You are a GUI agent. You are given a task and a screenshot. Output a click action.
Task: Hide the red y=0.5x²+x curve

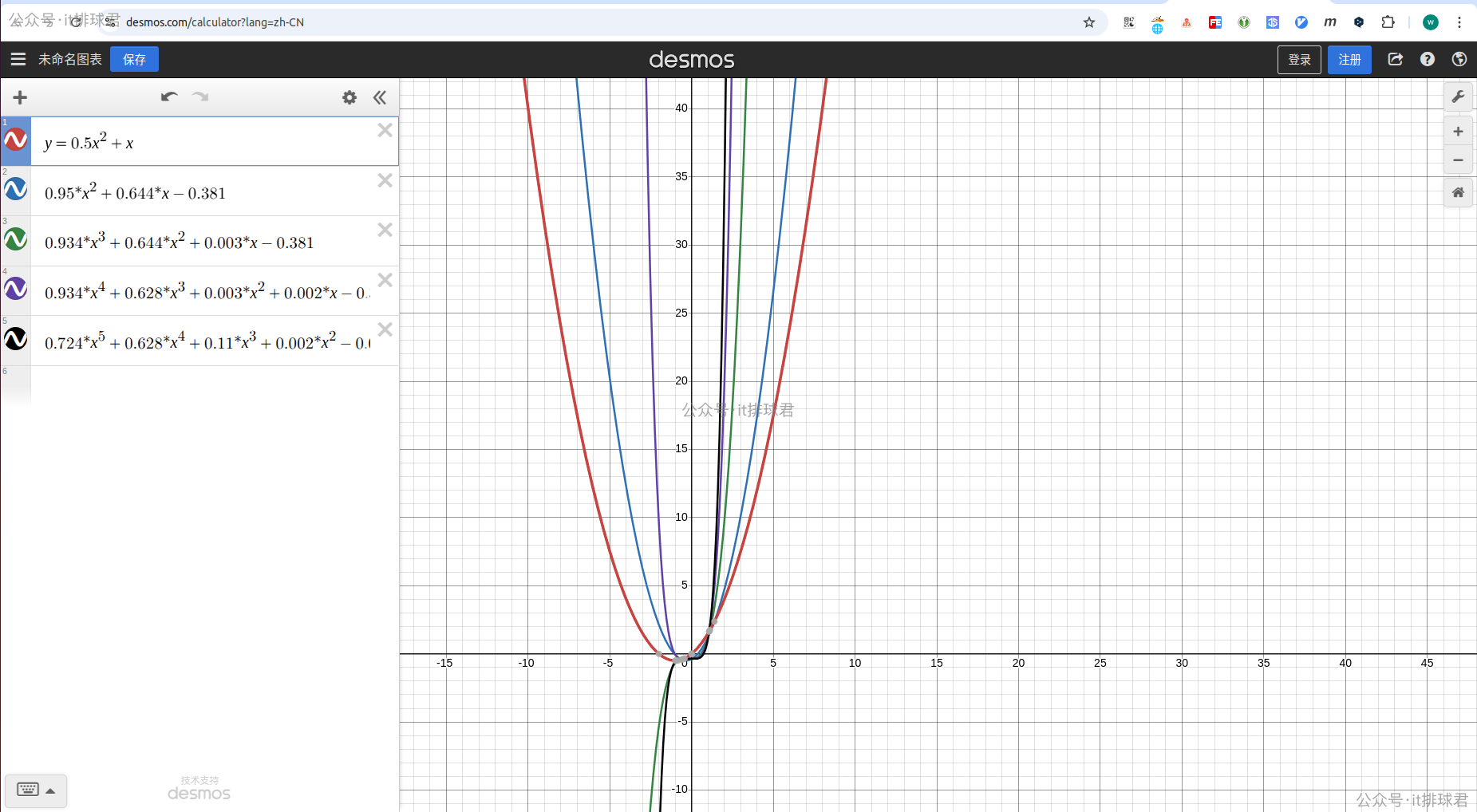(16, 140)
